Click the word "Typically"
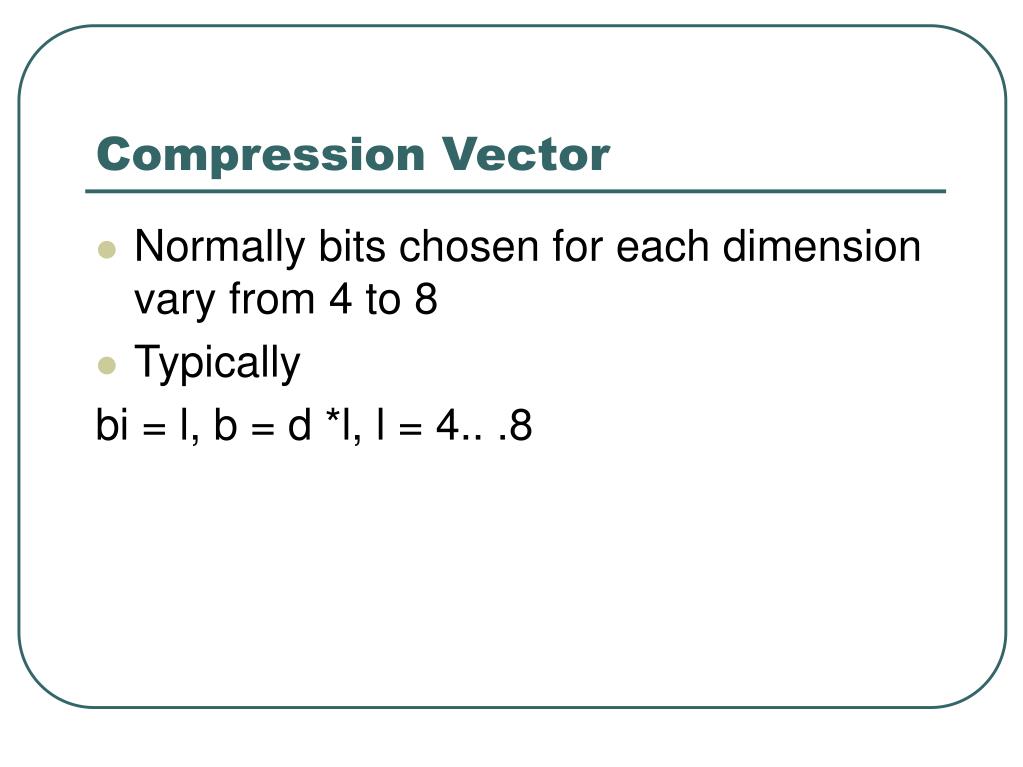Screen dimensions: 1023x767 pyautogui.click(x=217, y=364)
